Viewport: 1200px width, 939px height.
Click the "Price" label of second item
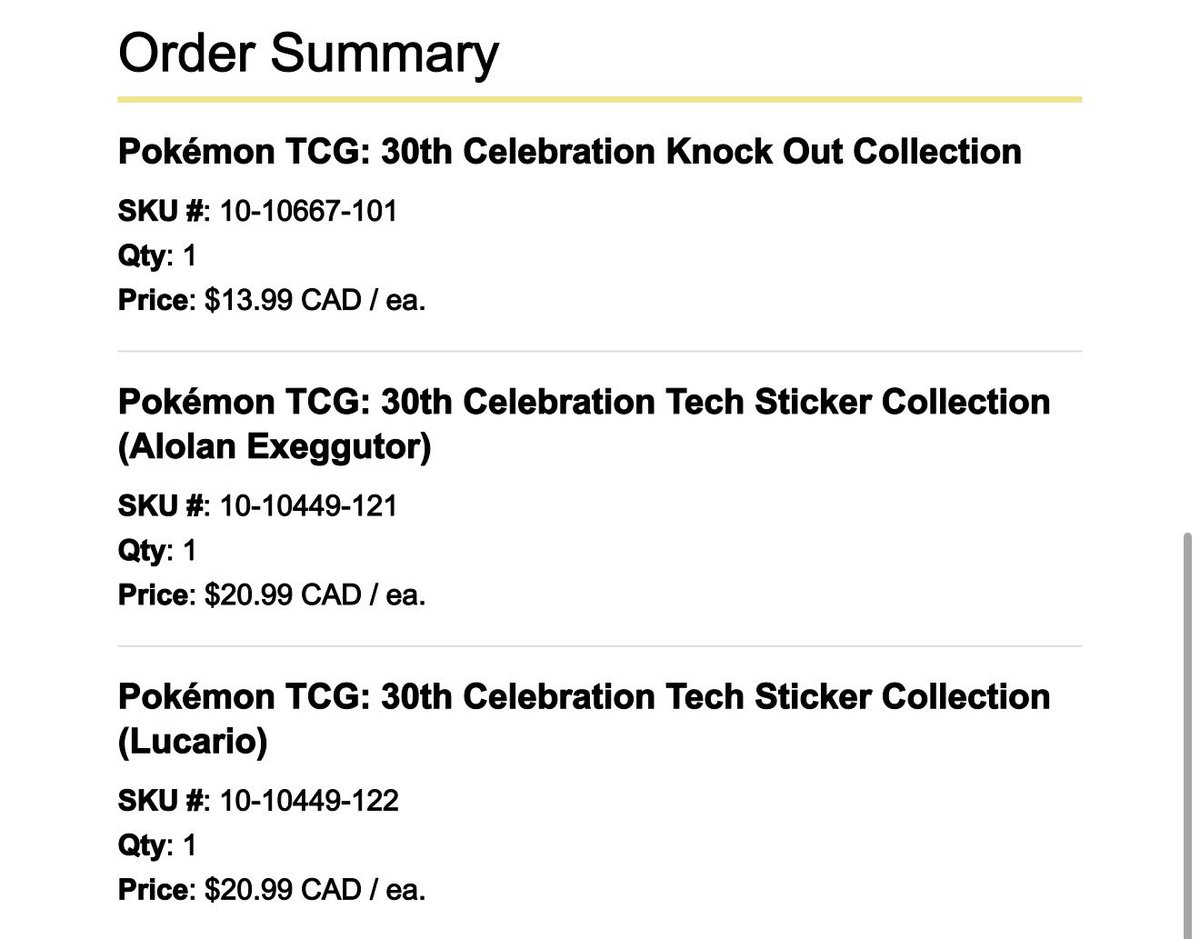click(x=153, y=595)
